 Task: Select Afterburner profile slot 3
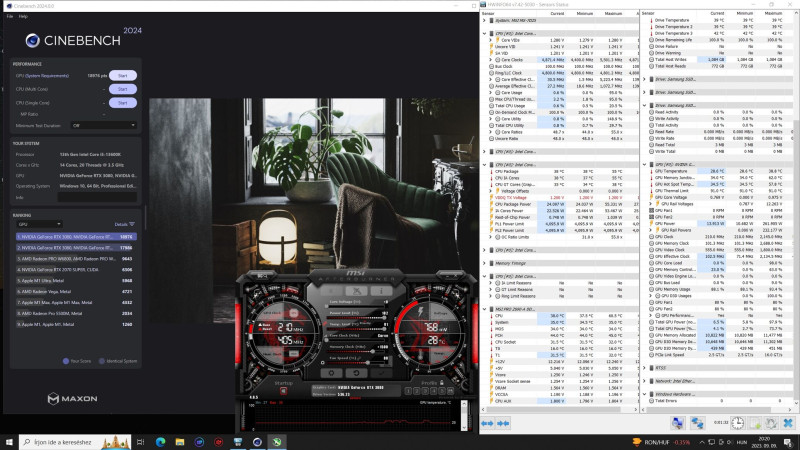(x=425, y=391)
